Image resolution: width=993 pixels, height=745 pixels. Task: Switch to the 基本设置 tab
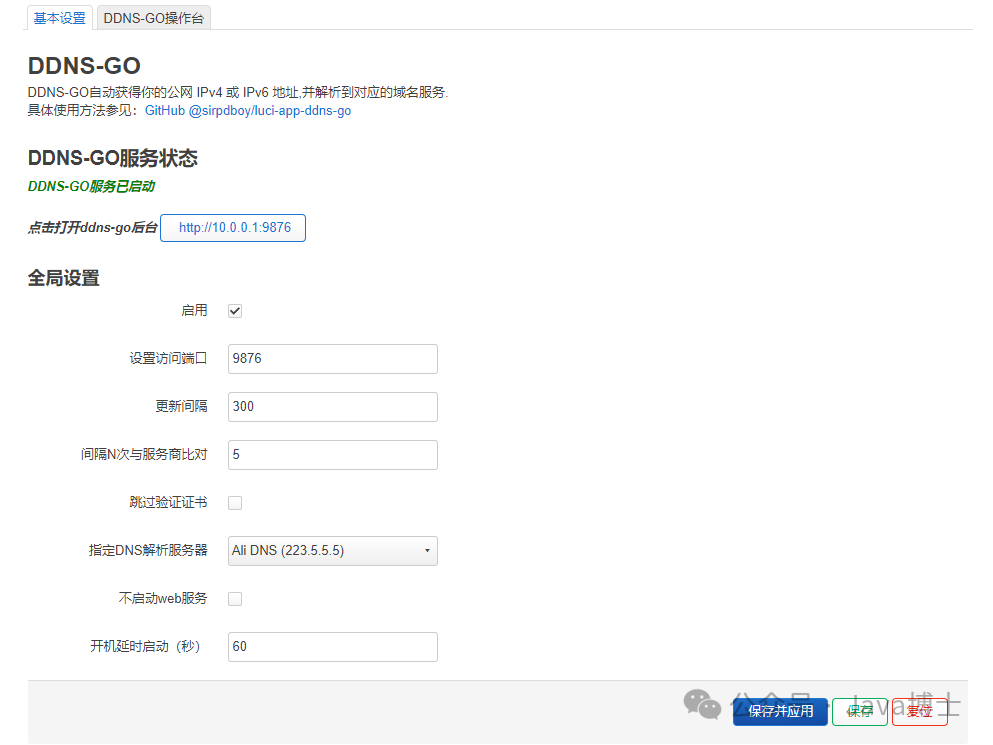[60, 18]
